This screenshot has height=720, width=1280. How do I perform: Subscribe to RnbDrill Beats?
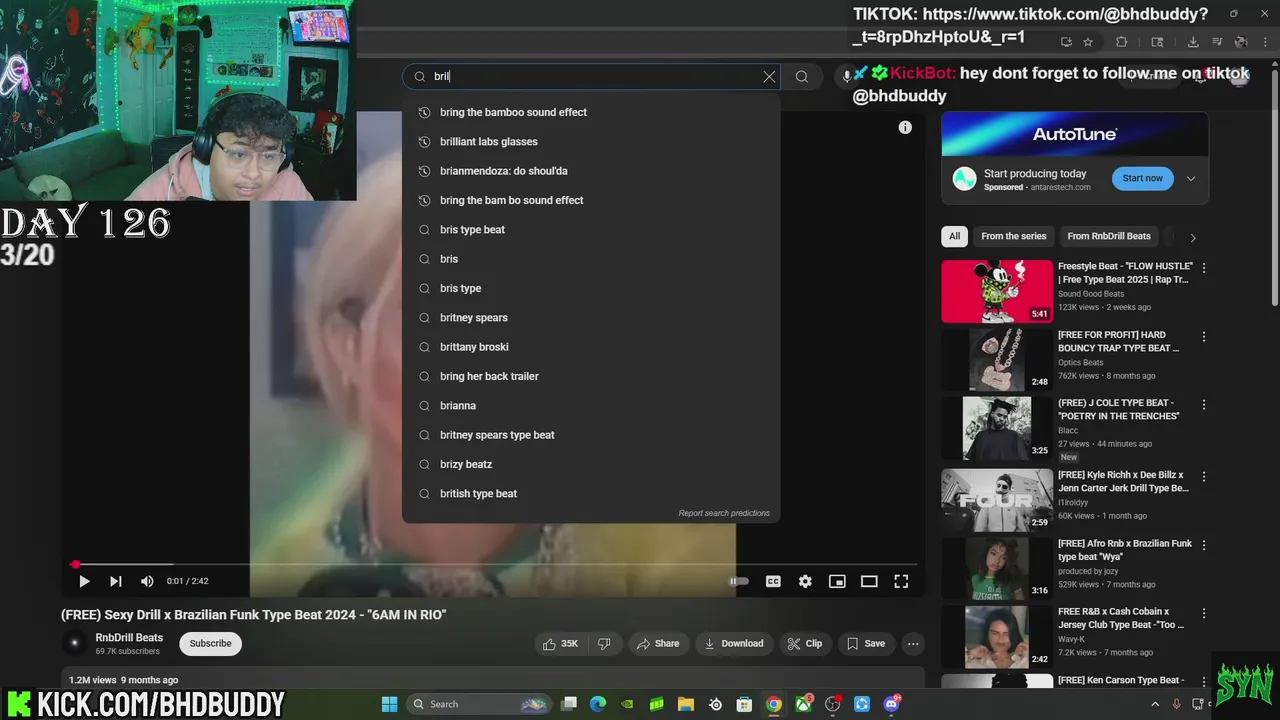point(211,644)
